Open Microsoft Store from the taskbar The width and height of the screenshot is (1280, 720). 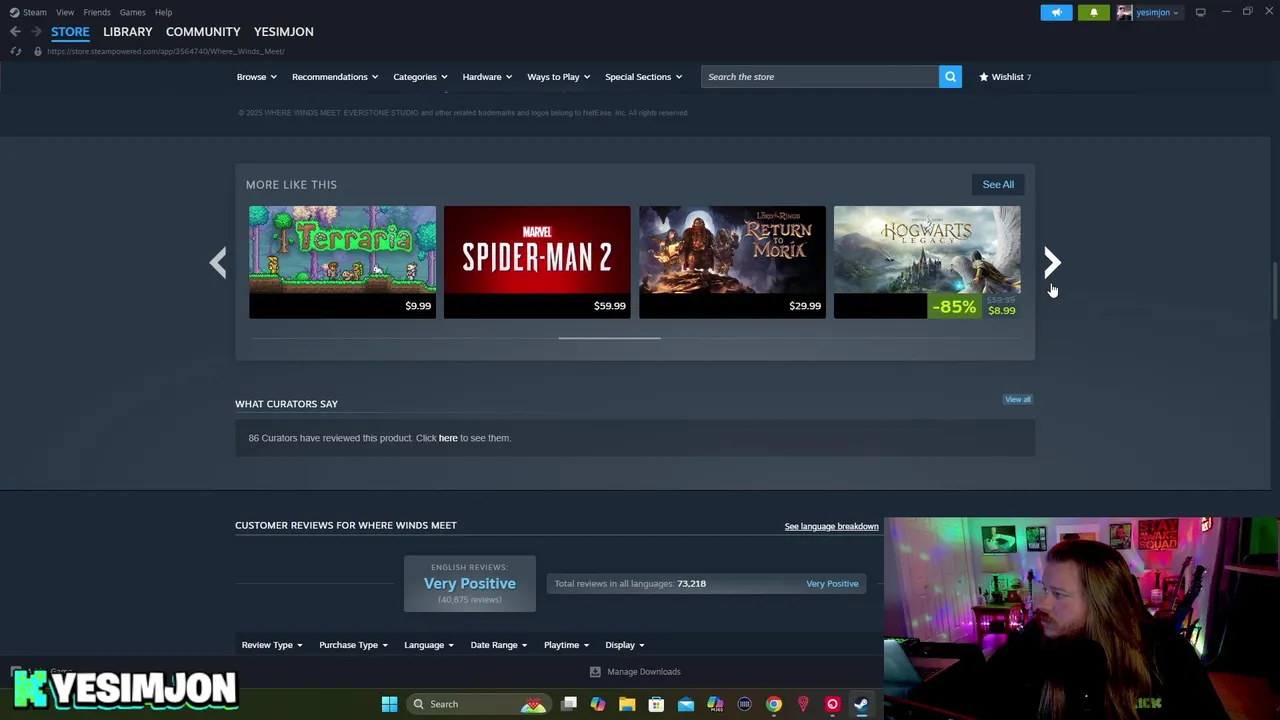click(656, 704)
